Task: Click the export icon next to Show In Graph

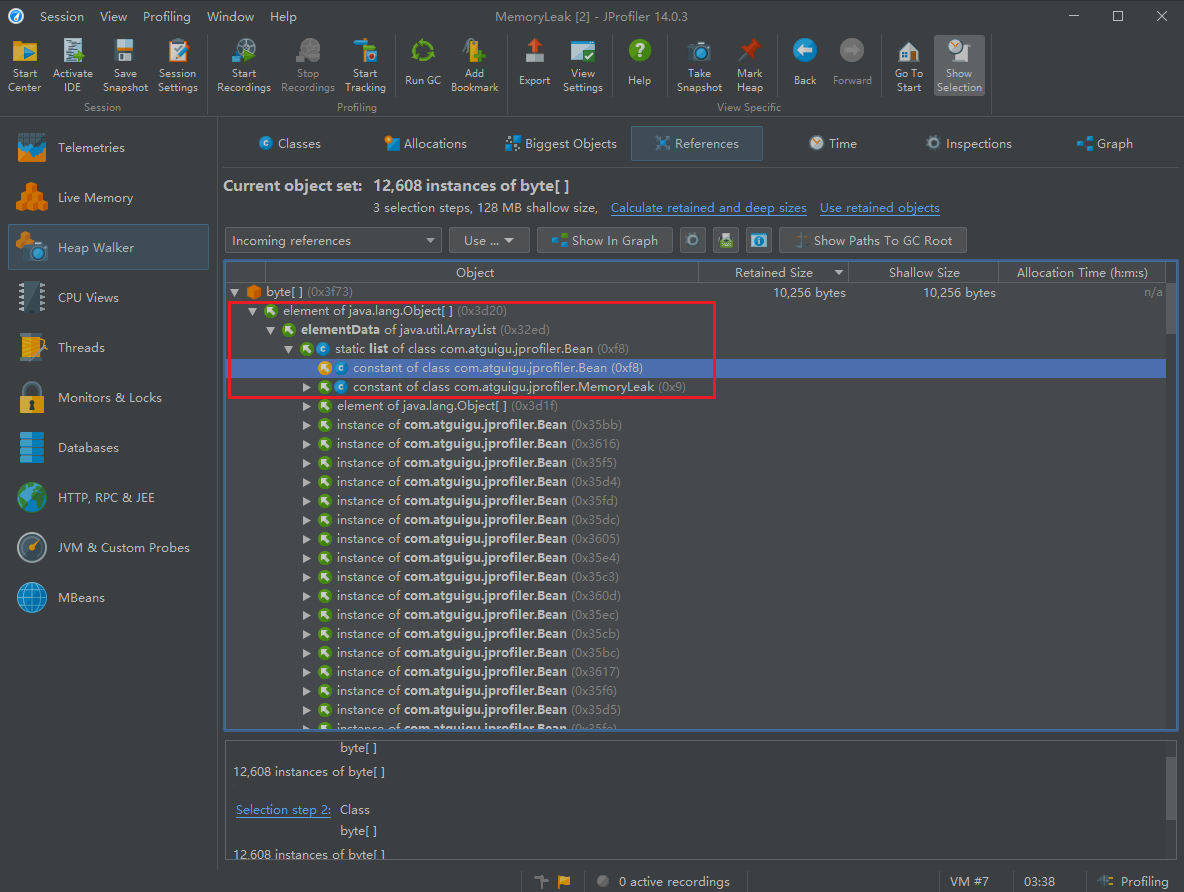Action: (x=726, y=240)
